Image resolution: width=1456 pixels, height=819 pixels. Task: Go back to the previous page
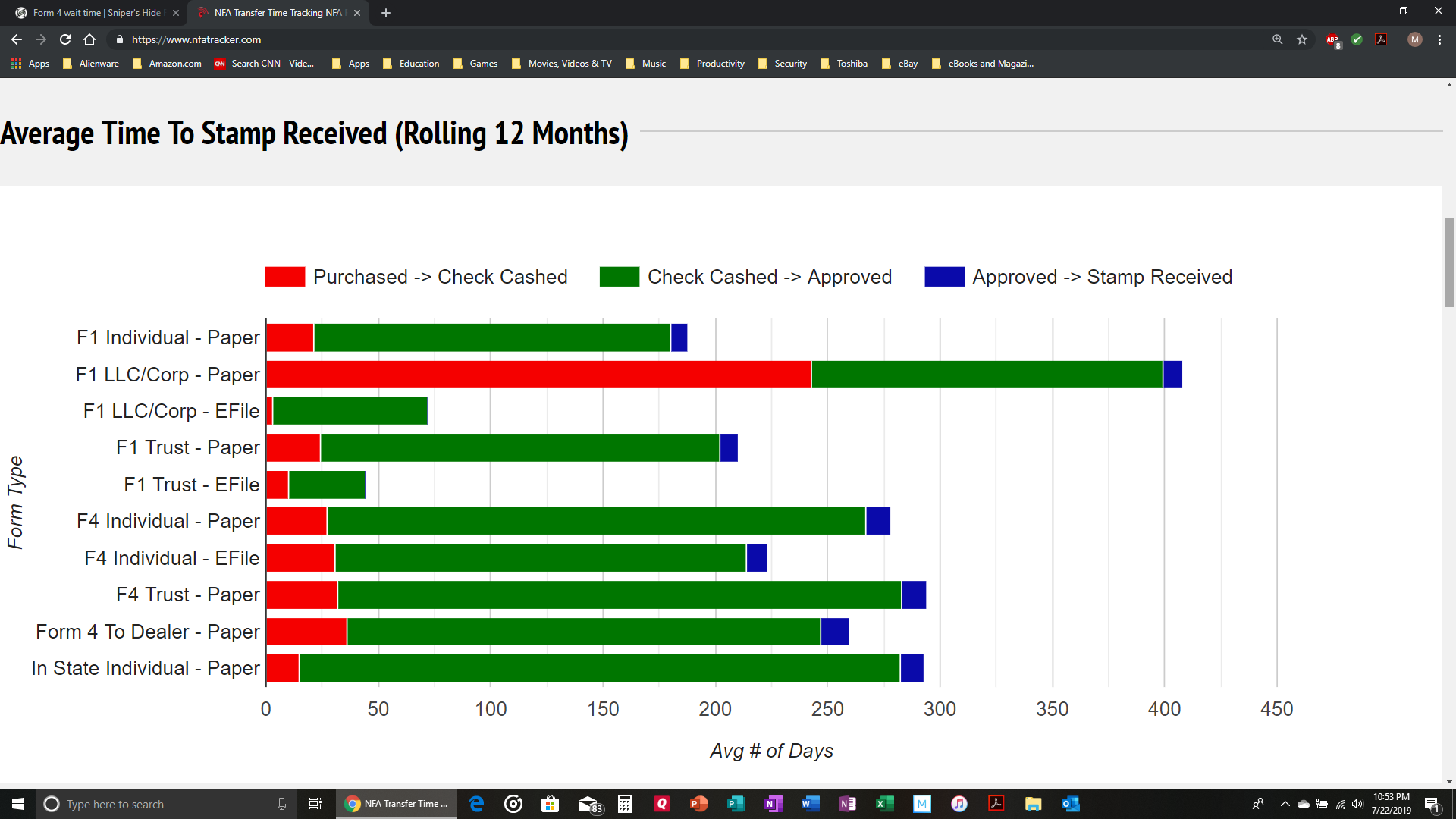(17, 39)
